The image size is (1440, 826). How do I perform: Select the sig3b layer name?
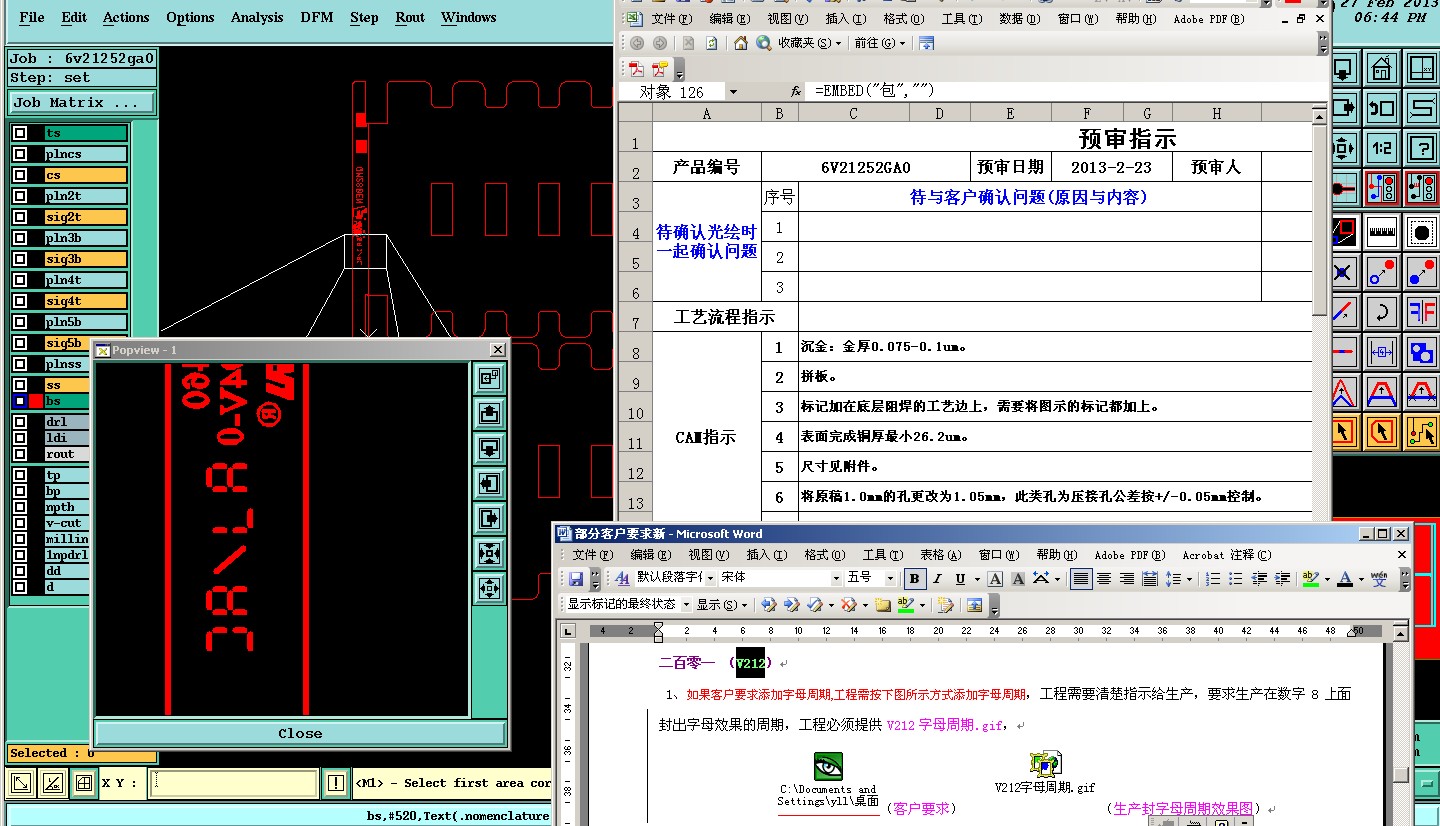coord(85,259)
